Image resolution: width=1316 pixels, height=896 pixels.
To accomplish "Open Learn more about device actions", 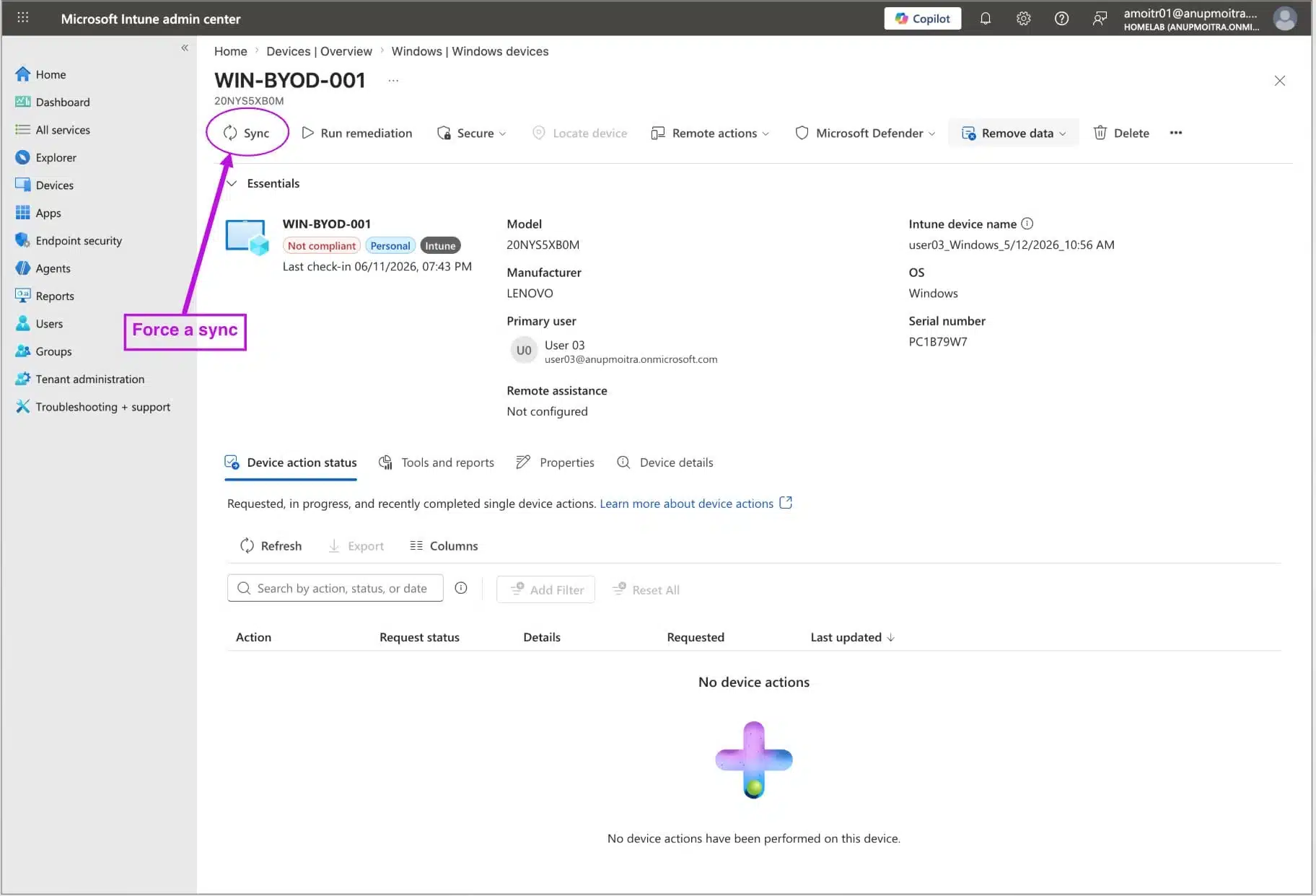I will point(696,504).
